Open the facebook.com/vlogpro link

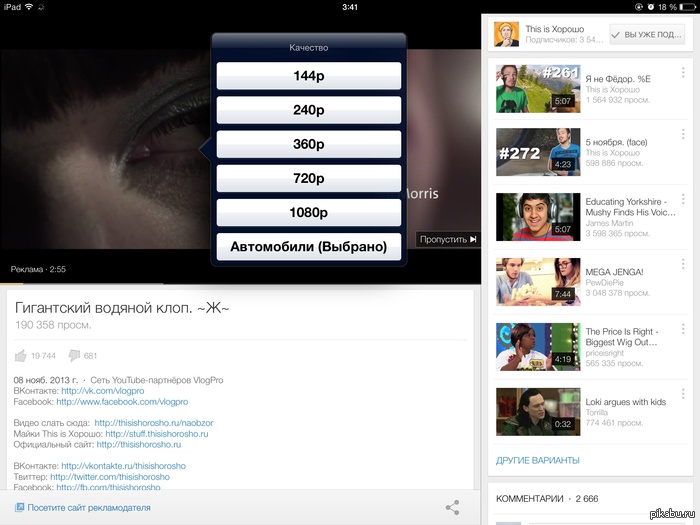(x=122, y=402)
